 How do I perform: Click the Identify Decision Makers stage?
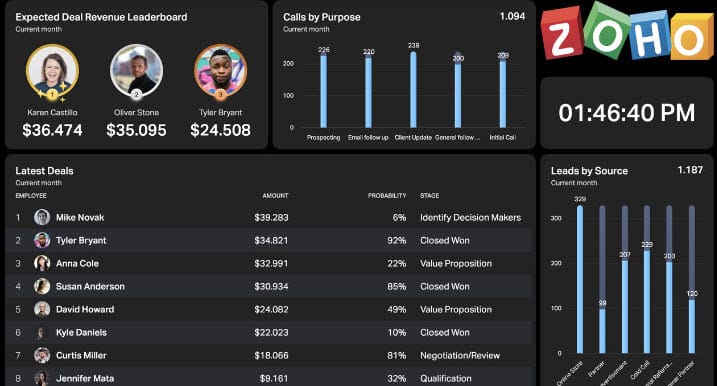471,218
